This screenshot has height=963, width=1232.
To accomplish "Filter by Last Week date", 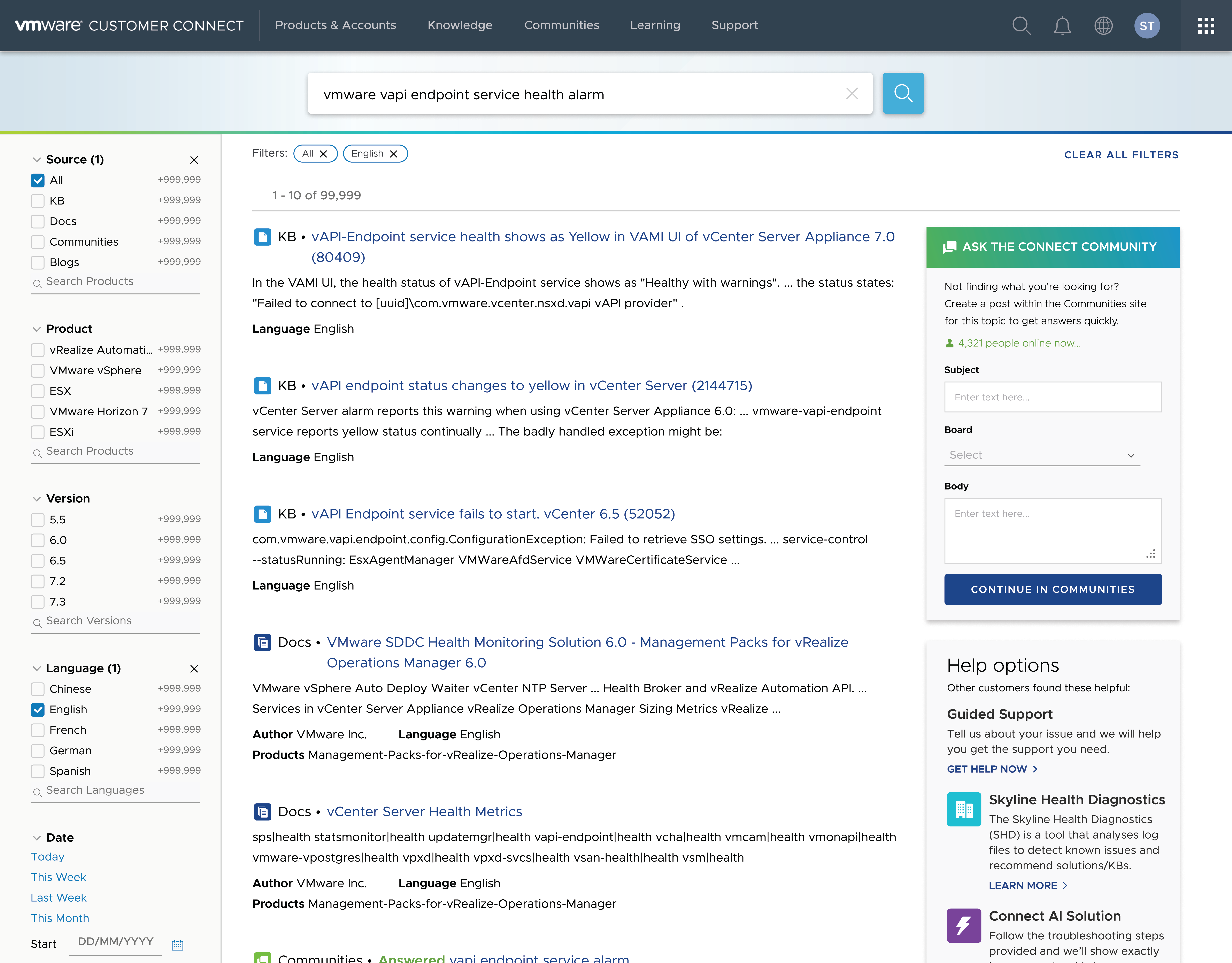I will 59,898.
